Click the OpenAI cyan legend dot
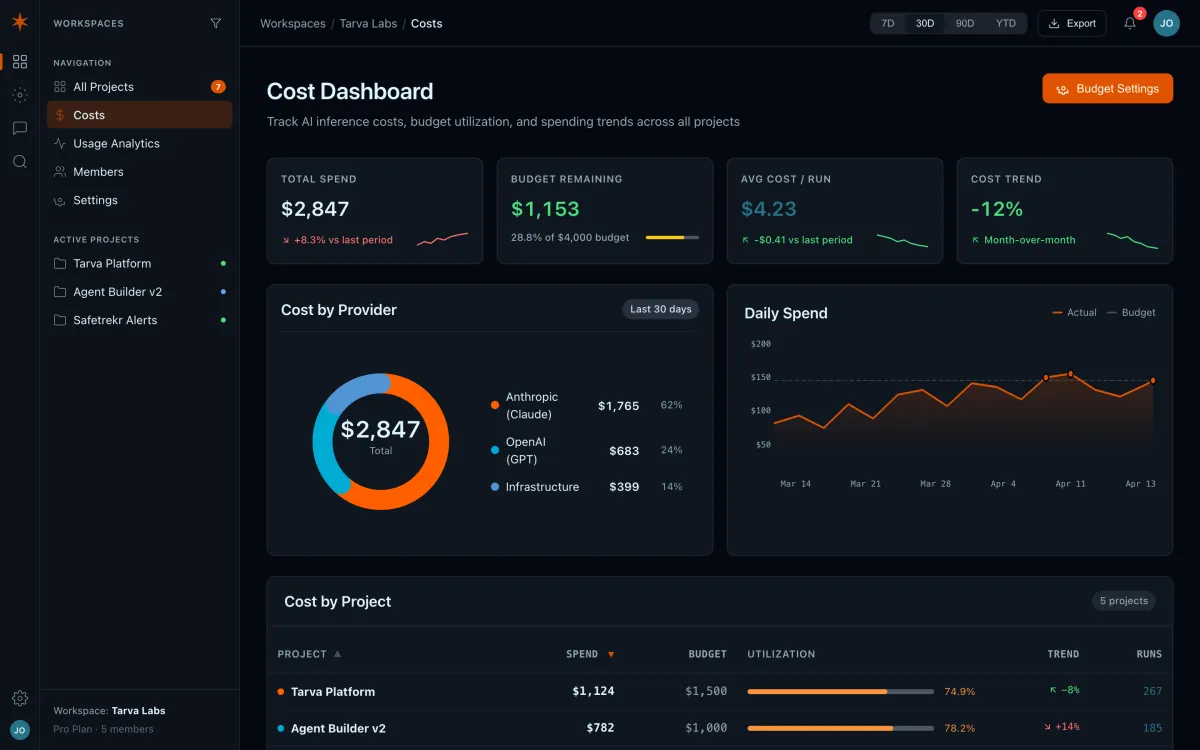 tap(494, 450)
